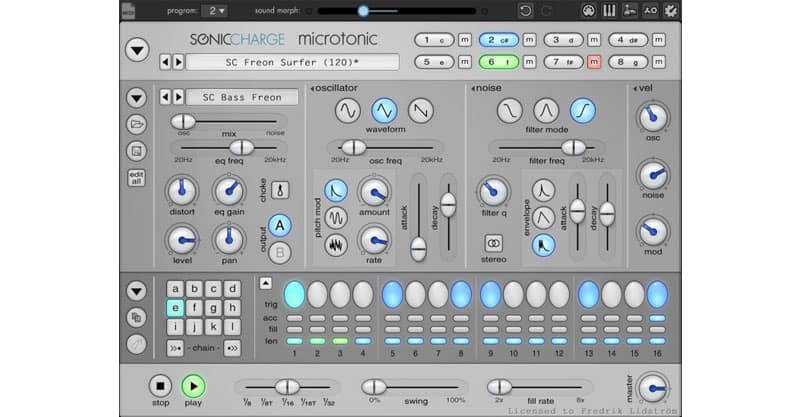This screenshot has width=800, height=417.
Task: Select the triangle oscillator waveform
Action: pyautogui.click(x=384, y=110)
